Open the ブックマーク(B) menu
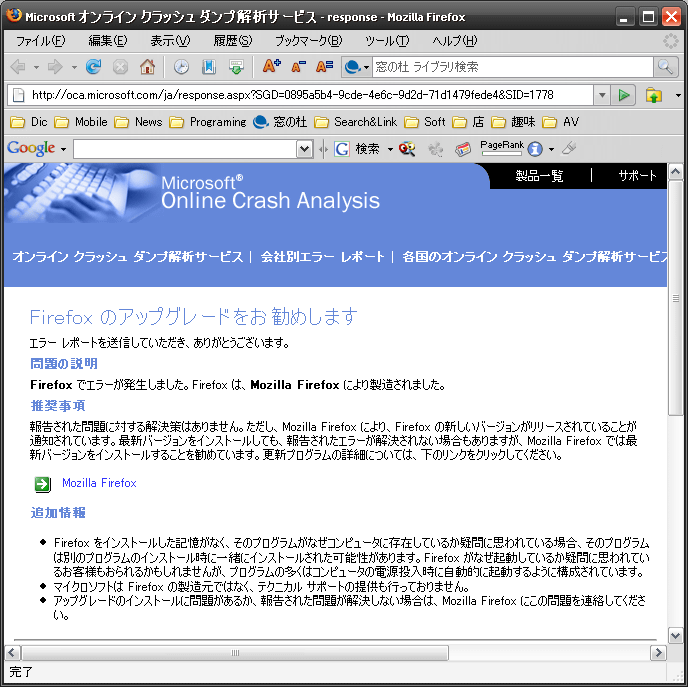The width and height of the screenshot is (688, 687). (308, 41)
